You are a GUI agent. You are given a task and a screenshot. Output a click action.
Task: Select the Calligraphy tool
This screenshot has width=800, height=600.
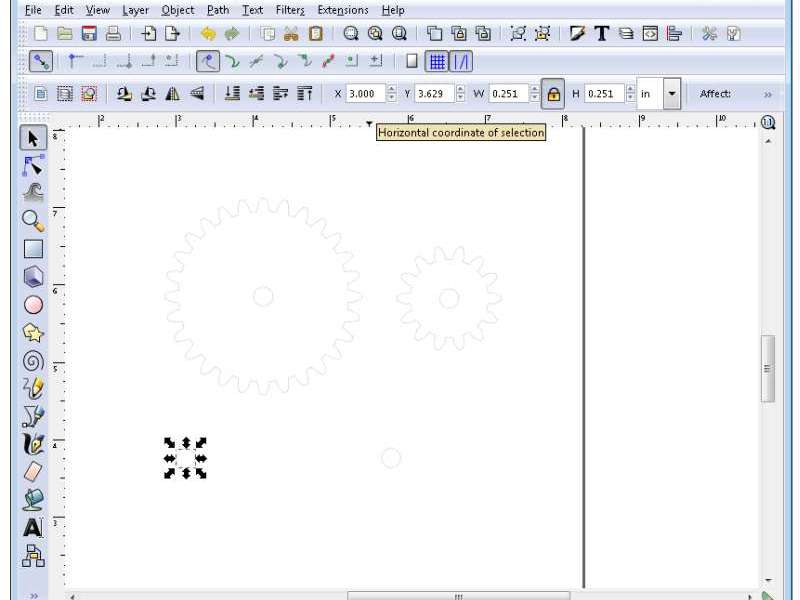tap(33, 443)
